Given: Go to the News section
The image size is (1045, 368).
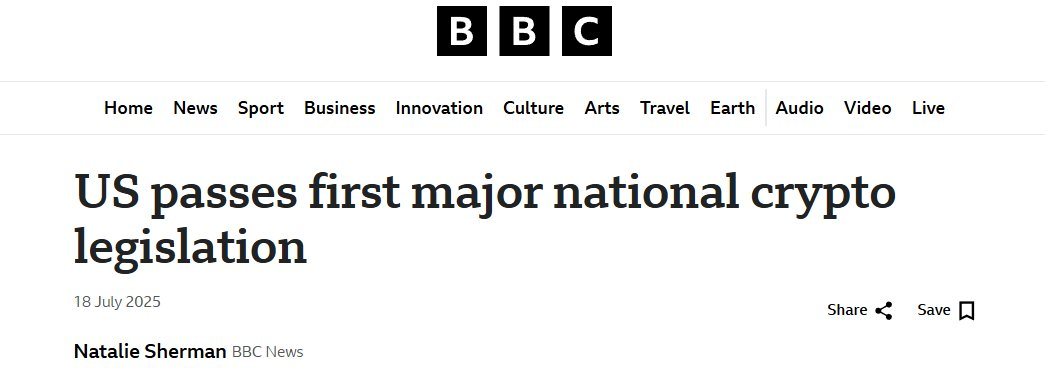Looking at the screenshot, I should pyautogui.click(x=195, y=108).
